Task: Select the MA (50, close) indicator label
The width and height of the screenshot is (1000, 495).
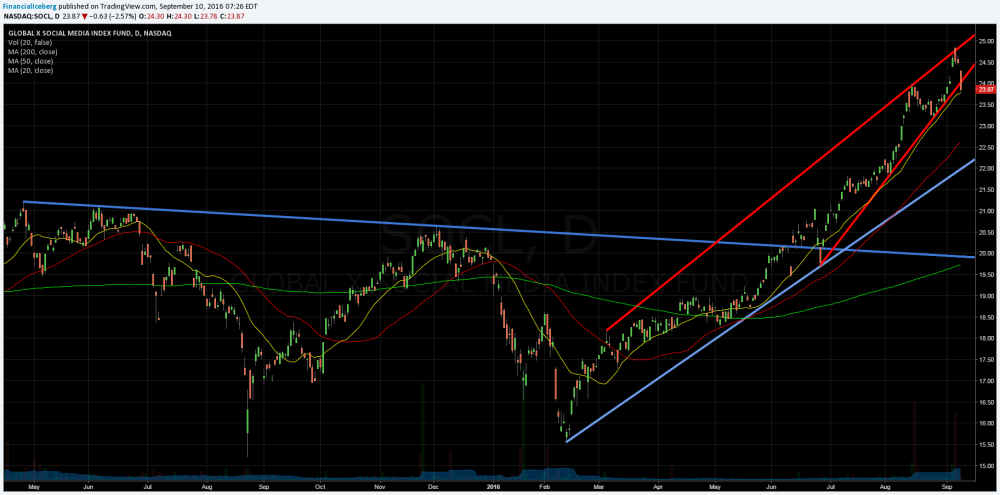Action: (x=31, y=61)
